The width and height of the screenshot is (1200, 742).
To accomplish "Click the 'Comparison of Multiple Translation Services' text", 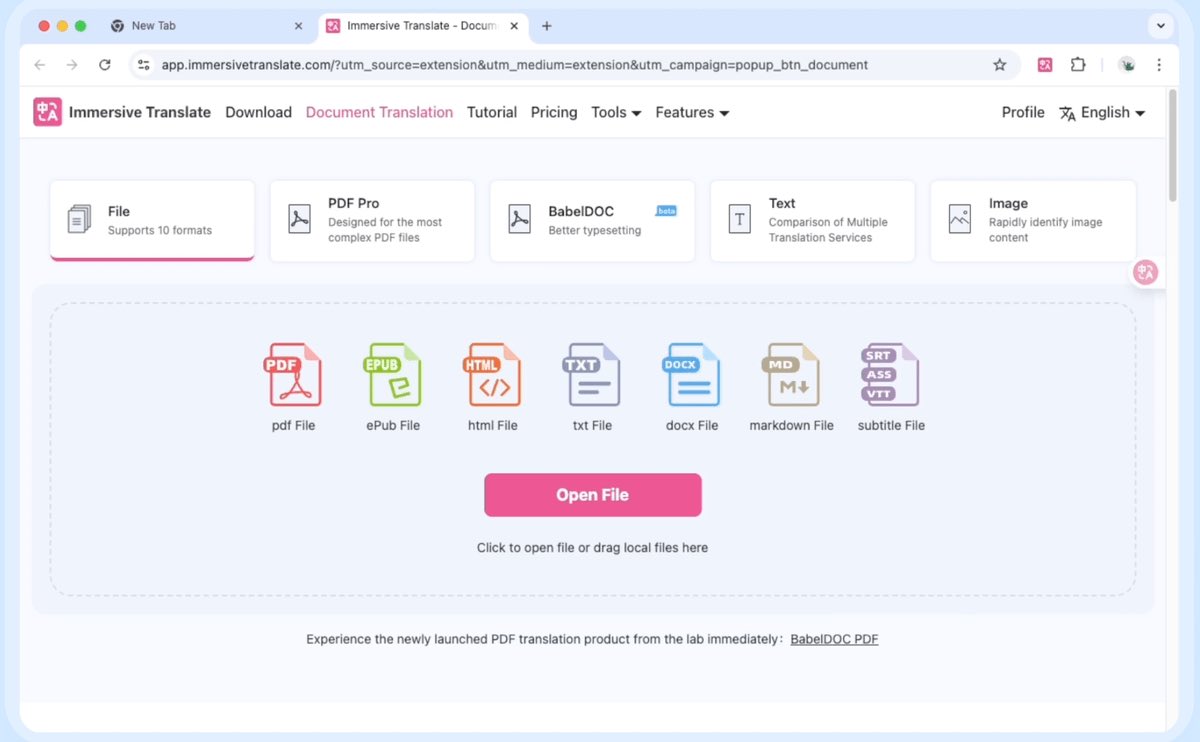I will click(828, 230).
